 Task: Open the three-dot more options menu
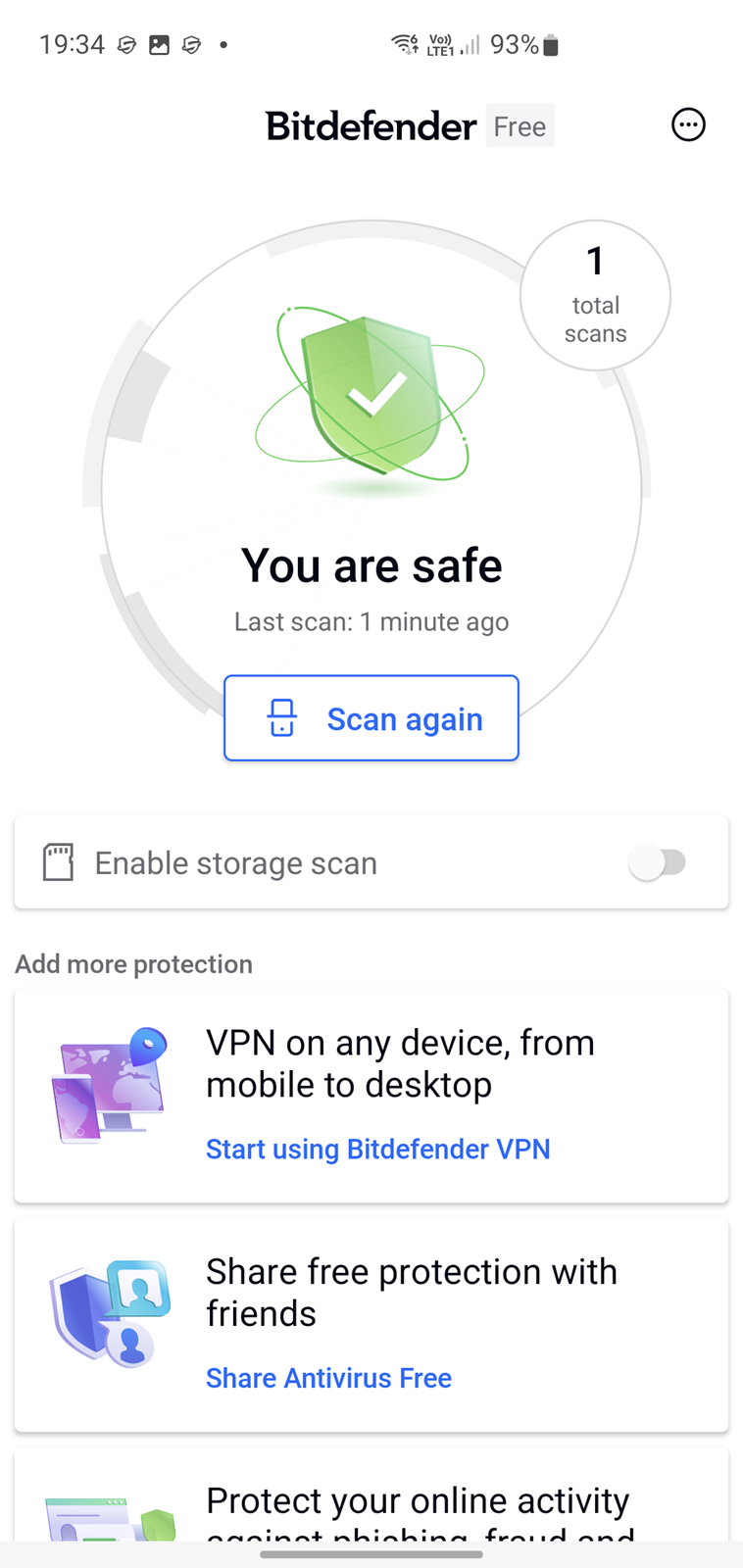tap(688, 124)
